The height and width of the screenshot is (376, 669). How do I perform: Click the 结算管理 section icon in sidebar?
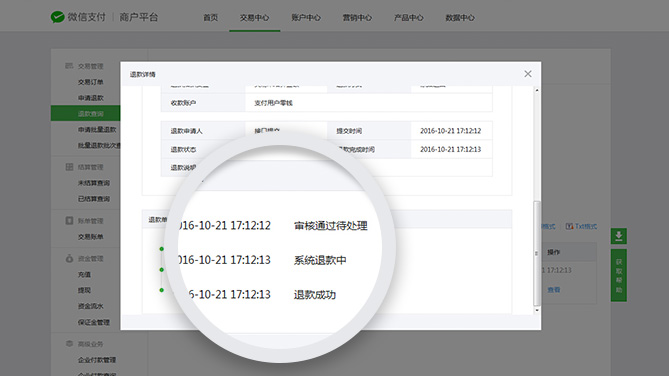(69, 167)
